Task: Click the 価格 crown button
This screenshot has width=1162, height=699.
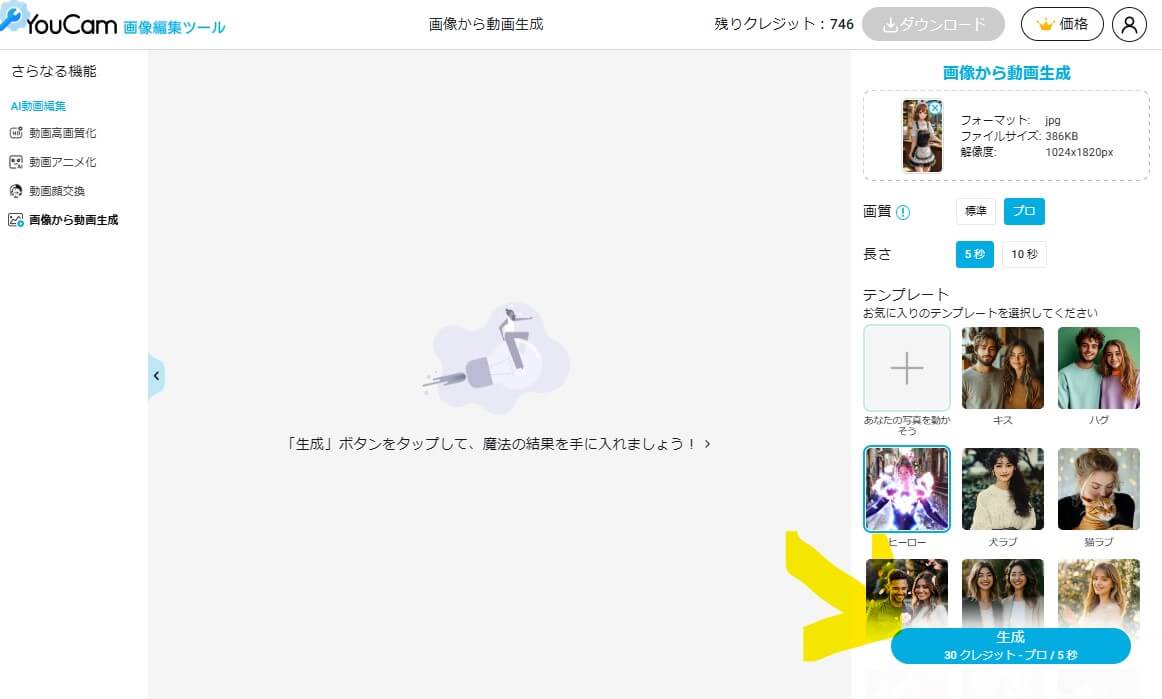Action: pyautogui.click(x=1062, y=24)
